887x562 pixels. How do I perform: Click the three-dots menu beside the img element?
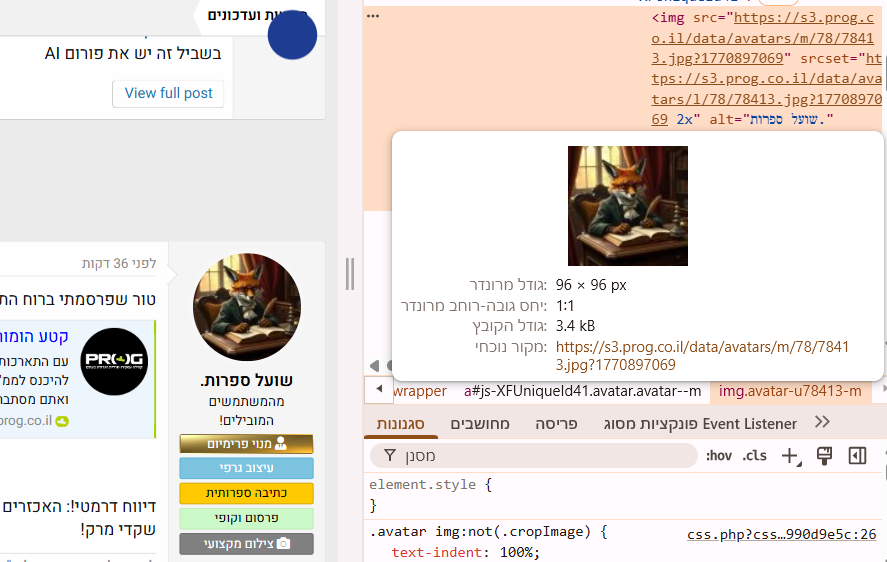[373, 16]
